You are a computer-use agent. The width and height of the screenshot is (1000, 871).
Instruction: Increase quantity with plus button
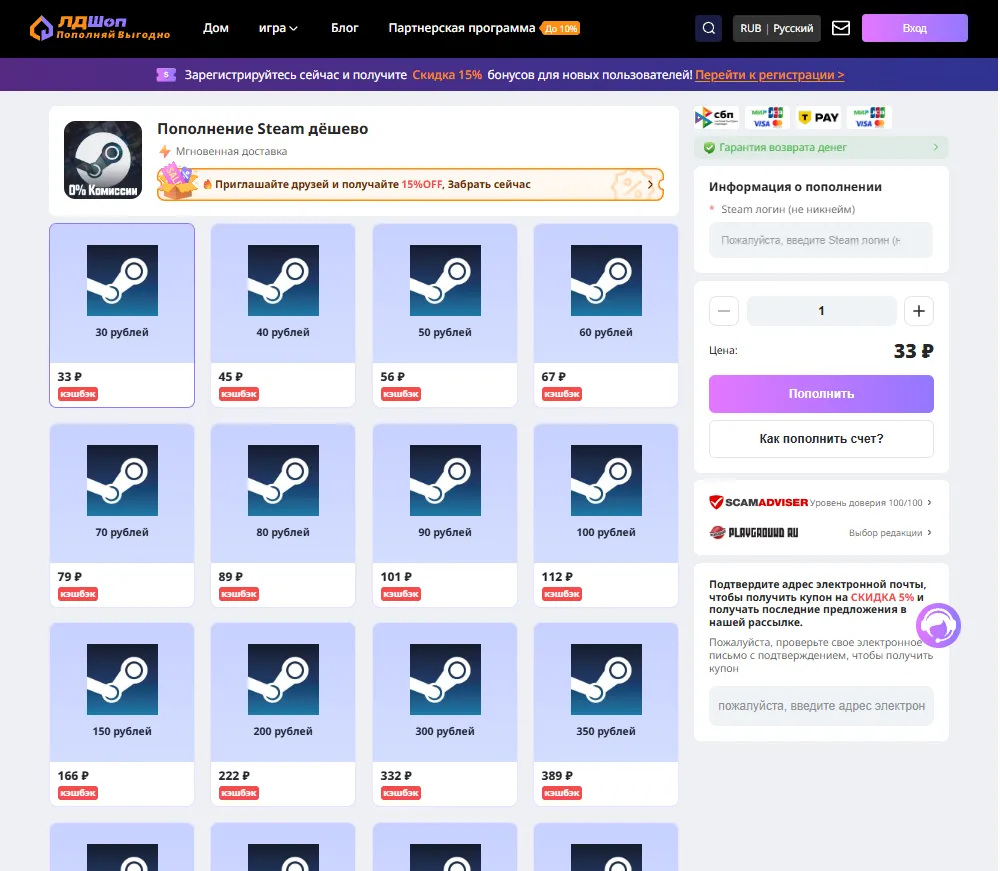coord(918,311)
